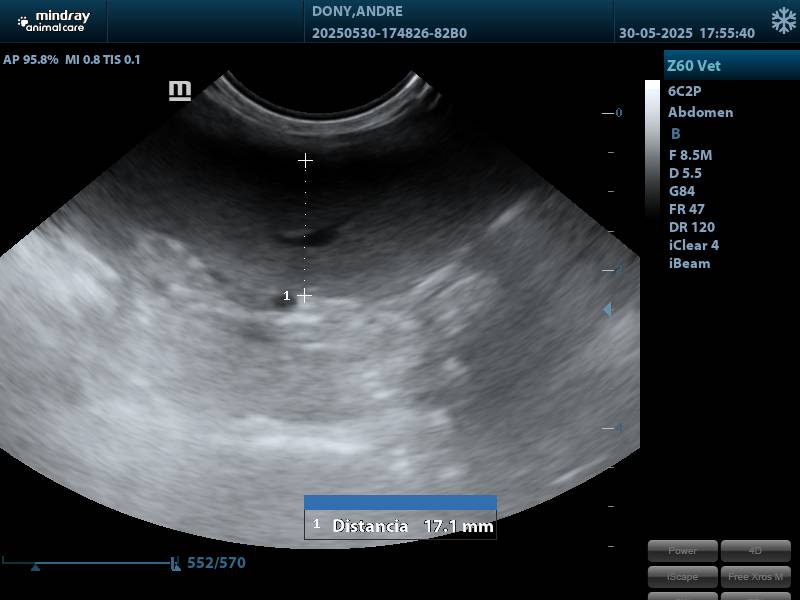Expand the iClear 4 setting
800x600 pixels.
click(693, 245)
